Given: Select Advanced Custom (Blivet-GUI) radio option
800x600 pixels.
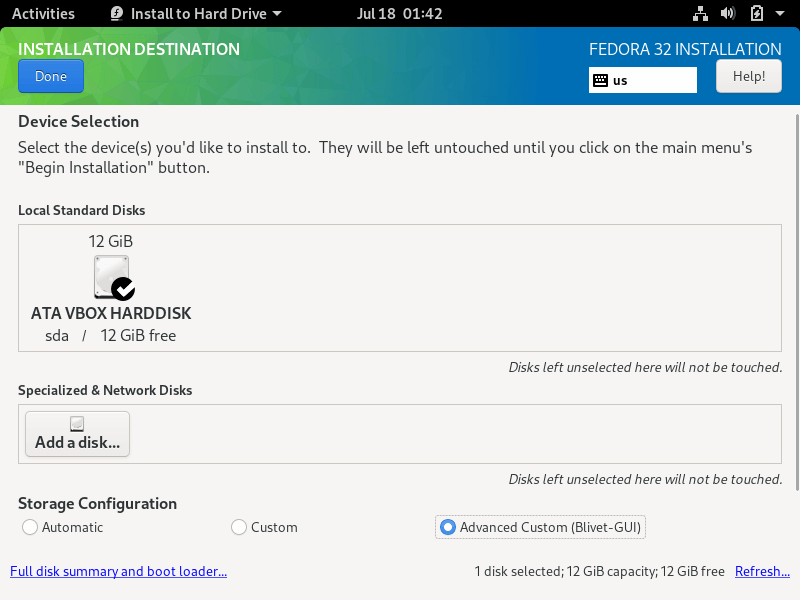Looking at the screenshot, I should [447, 527].
